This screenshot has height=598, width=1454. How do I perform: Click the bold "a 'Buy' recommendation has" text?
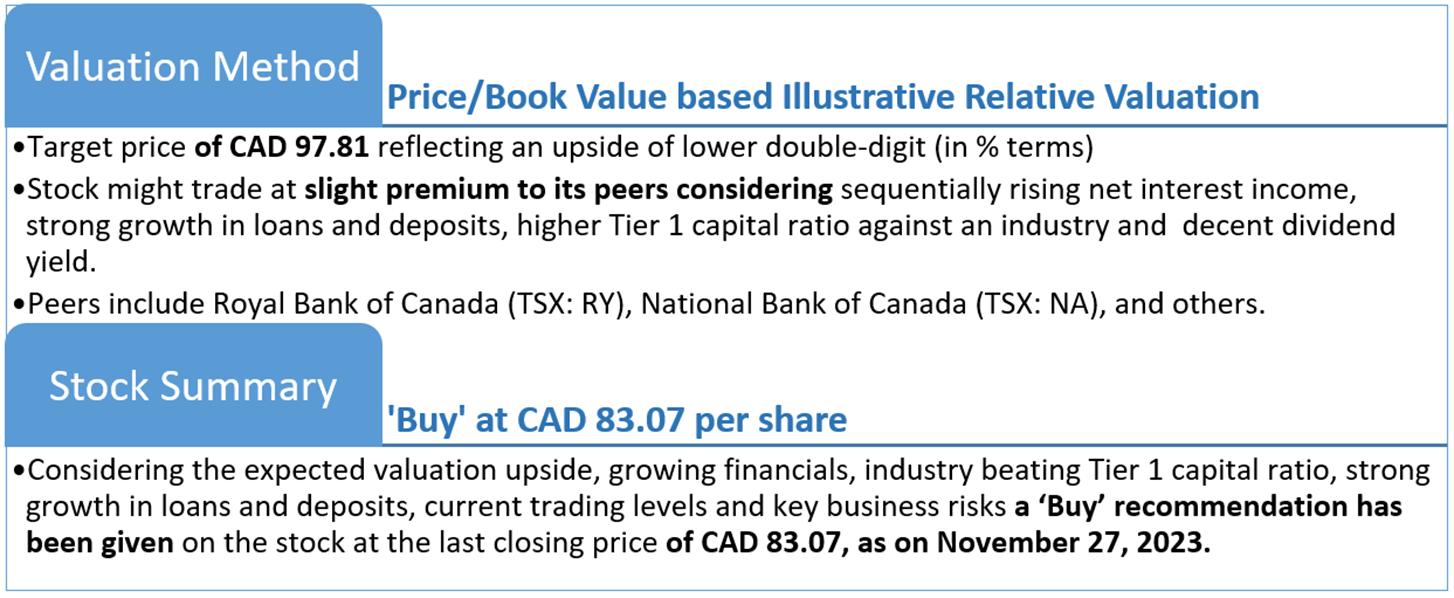click(x=1208, y=506)
